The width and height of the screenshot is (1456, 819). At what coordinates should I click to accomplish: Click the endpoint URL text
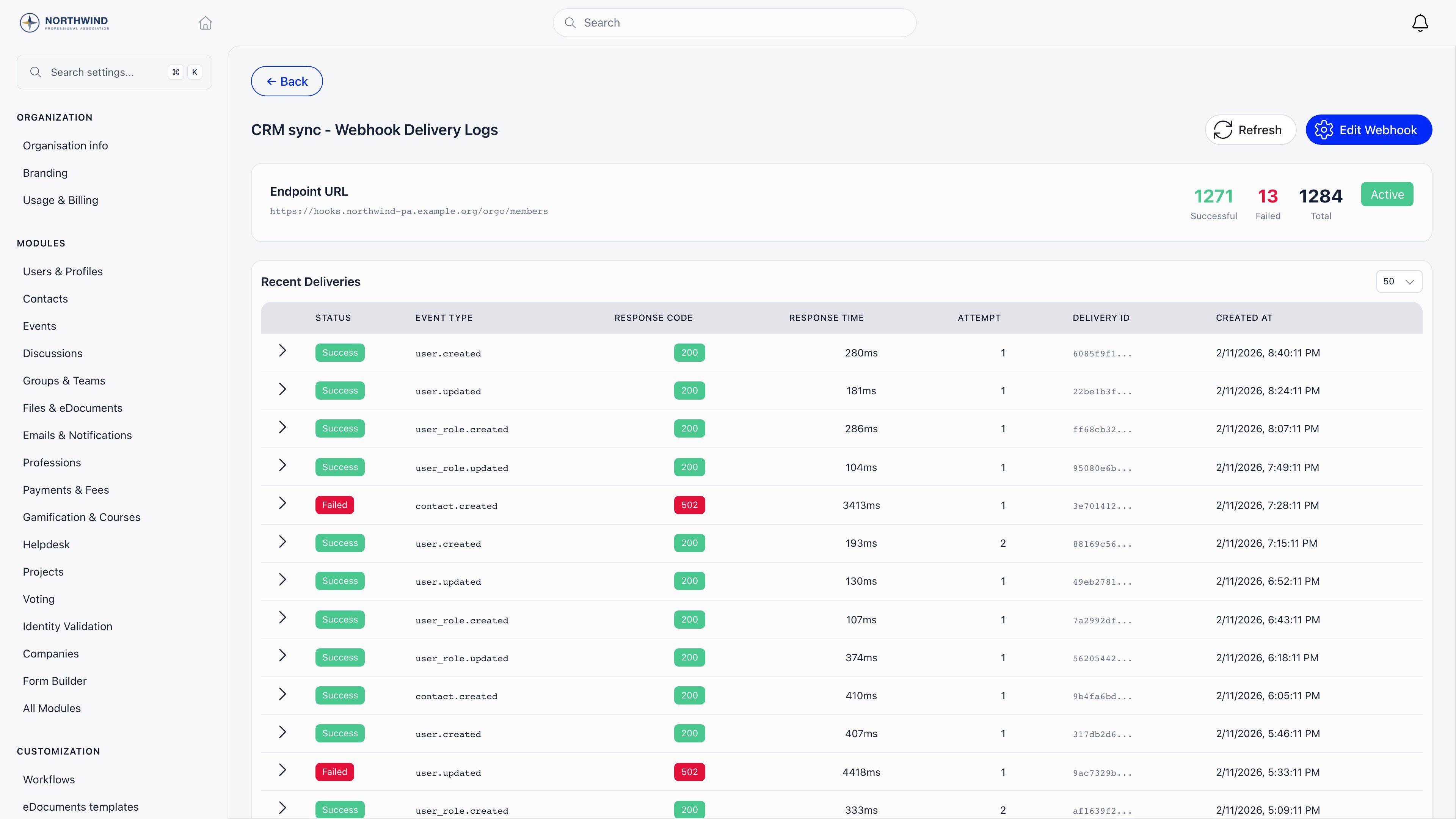(409, 212)
